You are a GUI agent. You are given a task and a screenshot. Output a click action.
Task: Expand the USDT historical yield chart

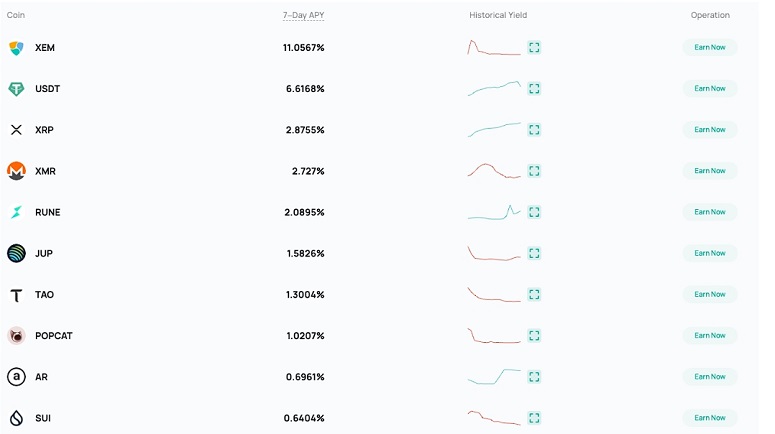point(534,88)
